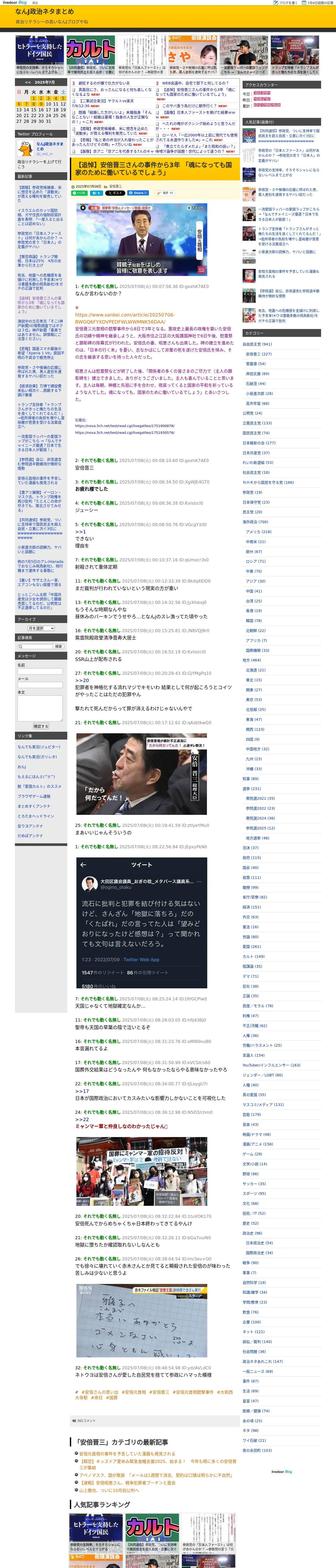
Task: Open the WEB会議中、自宅で部下と何してるの？ headline
Action: click(195, 83)
